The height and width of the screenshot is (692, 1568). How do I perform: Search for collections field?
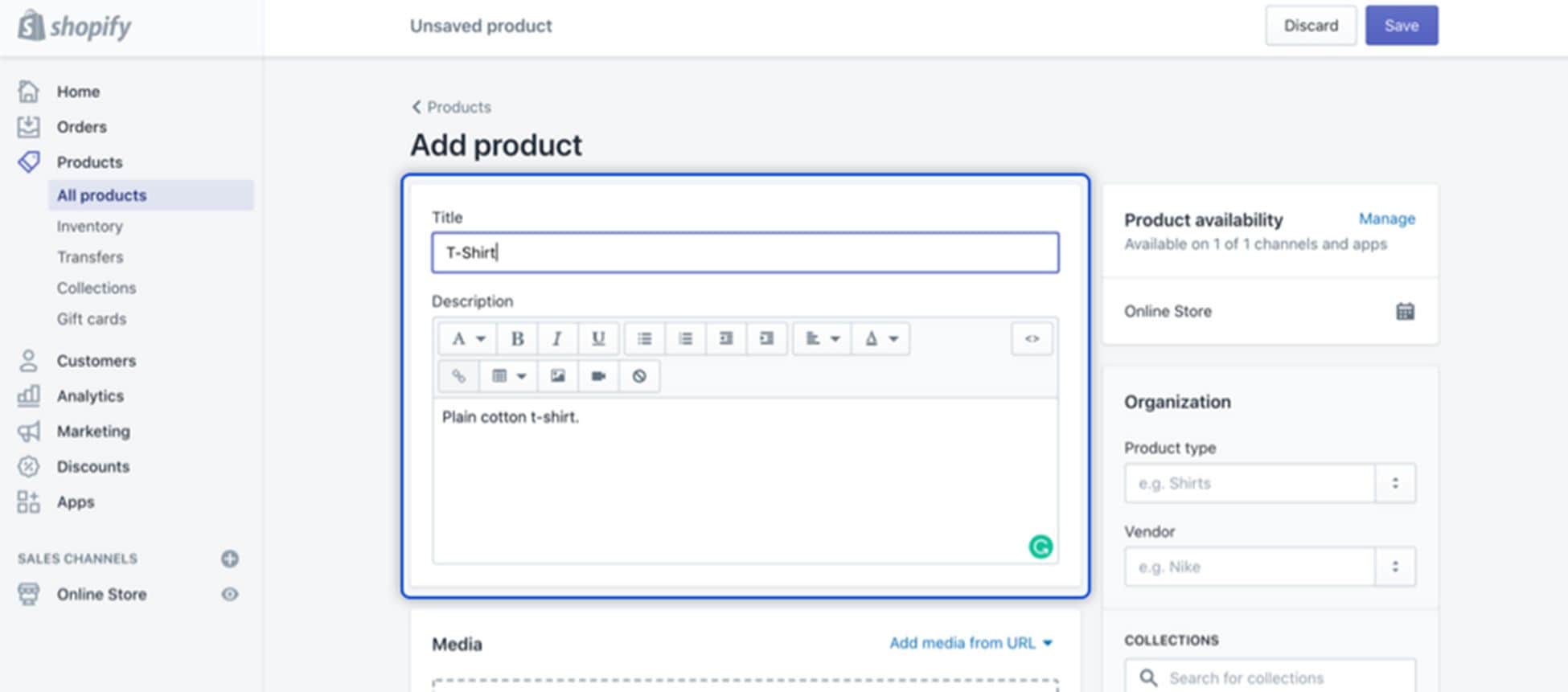coord(1270,676)
